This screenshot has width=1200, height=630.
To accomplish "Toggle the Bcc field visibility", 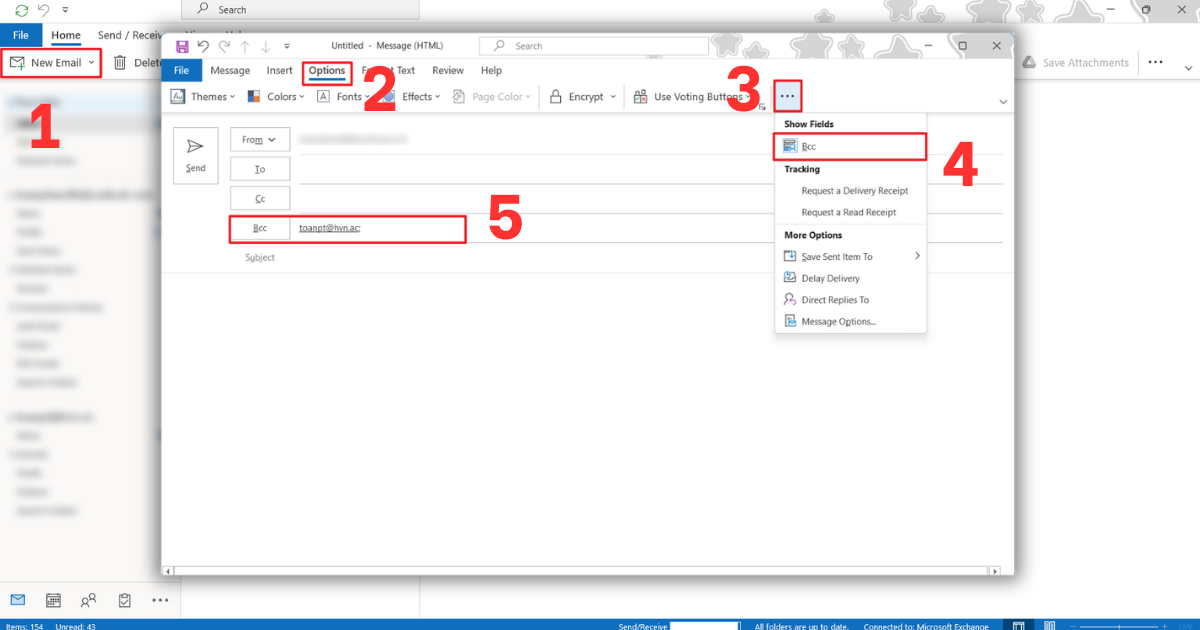I will (849, 146).
